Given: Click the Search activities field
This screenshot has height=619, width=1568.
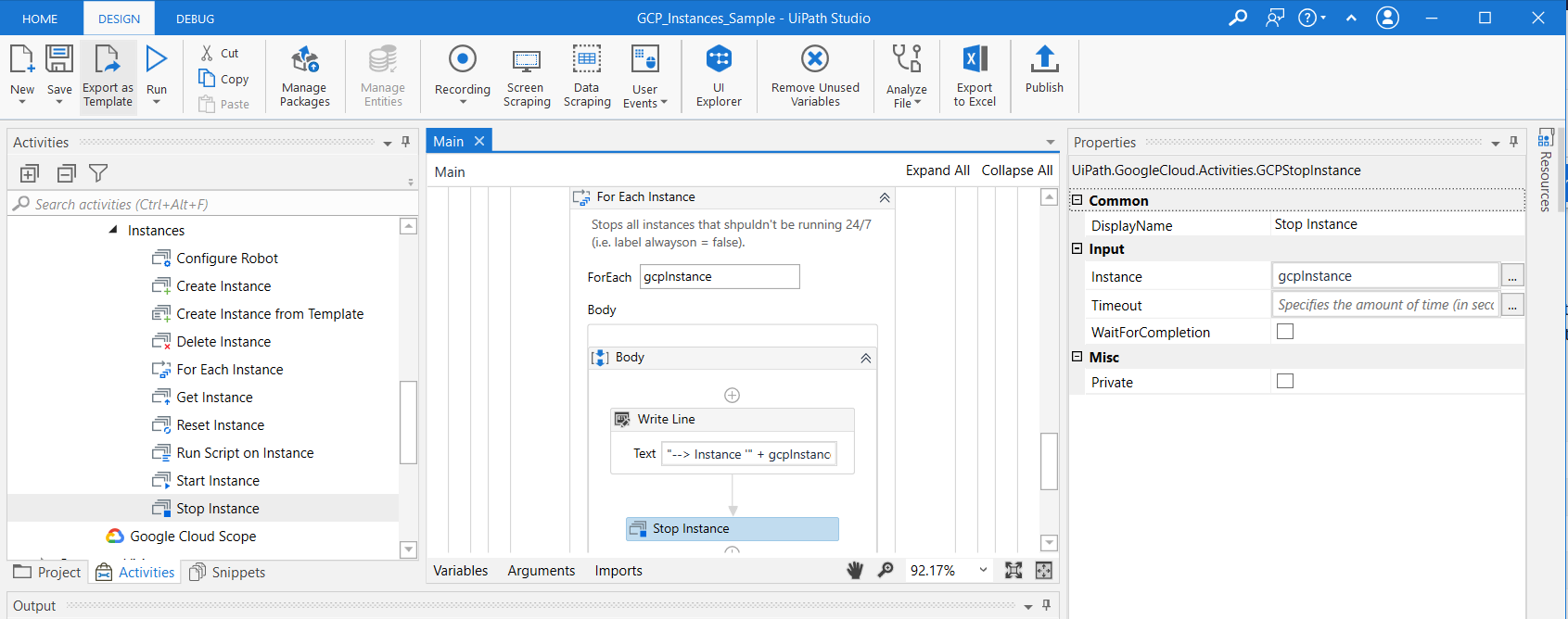Looking at the screenshot, I should pyautogui.click(x=212, y=204).
